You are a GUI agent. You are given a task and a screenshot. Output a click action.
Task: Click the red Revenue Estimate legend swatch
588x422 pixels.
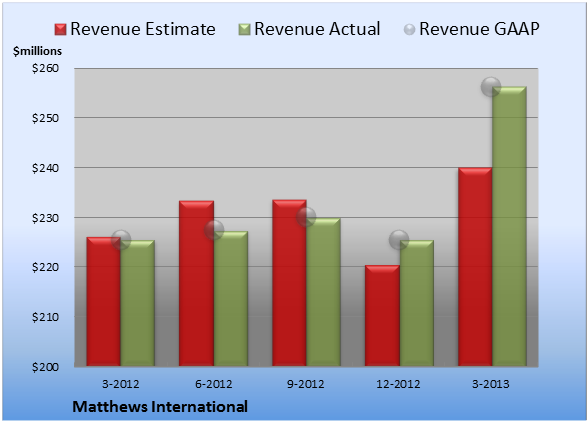click(60, 29)
